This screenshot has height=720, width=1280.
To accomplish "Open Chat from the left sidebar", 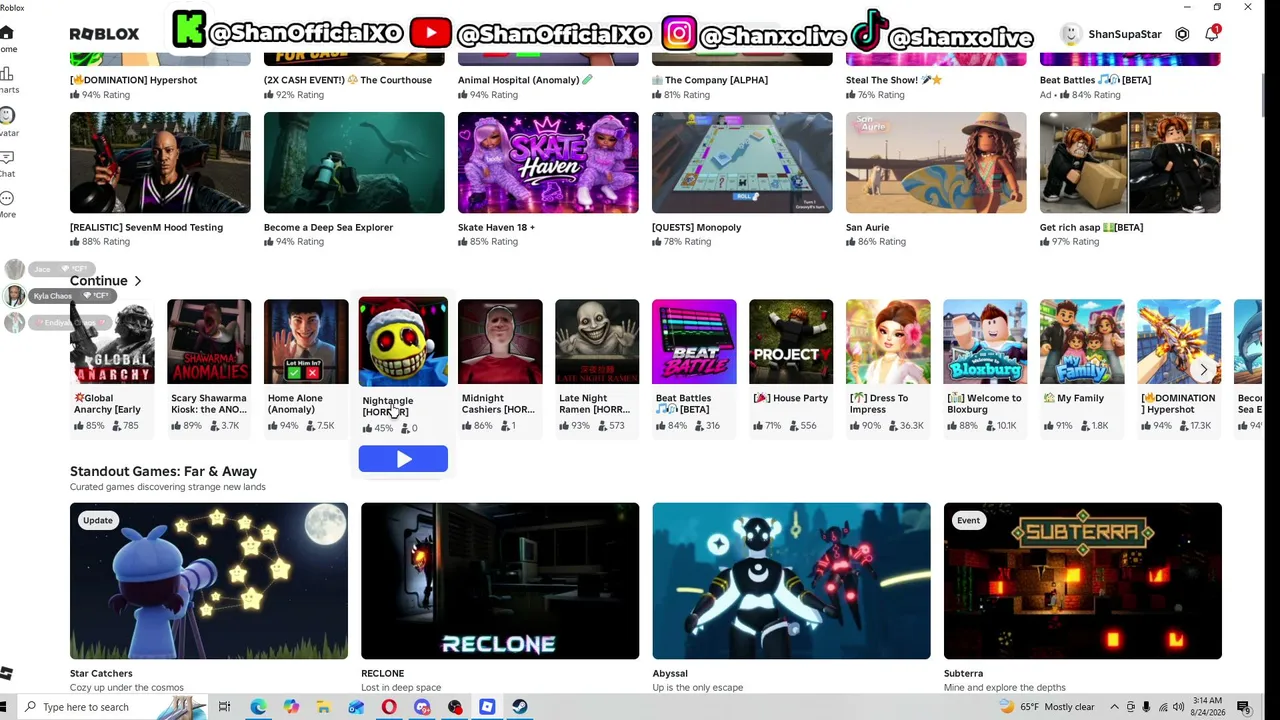I will (x=7, y=164).
